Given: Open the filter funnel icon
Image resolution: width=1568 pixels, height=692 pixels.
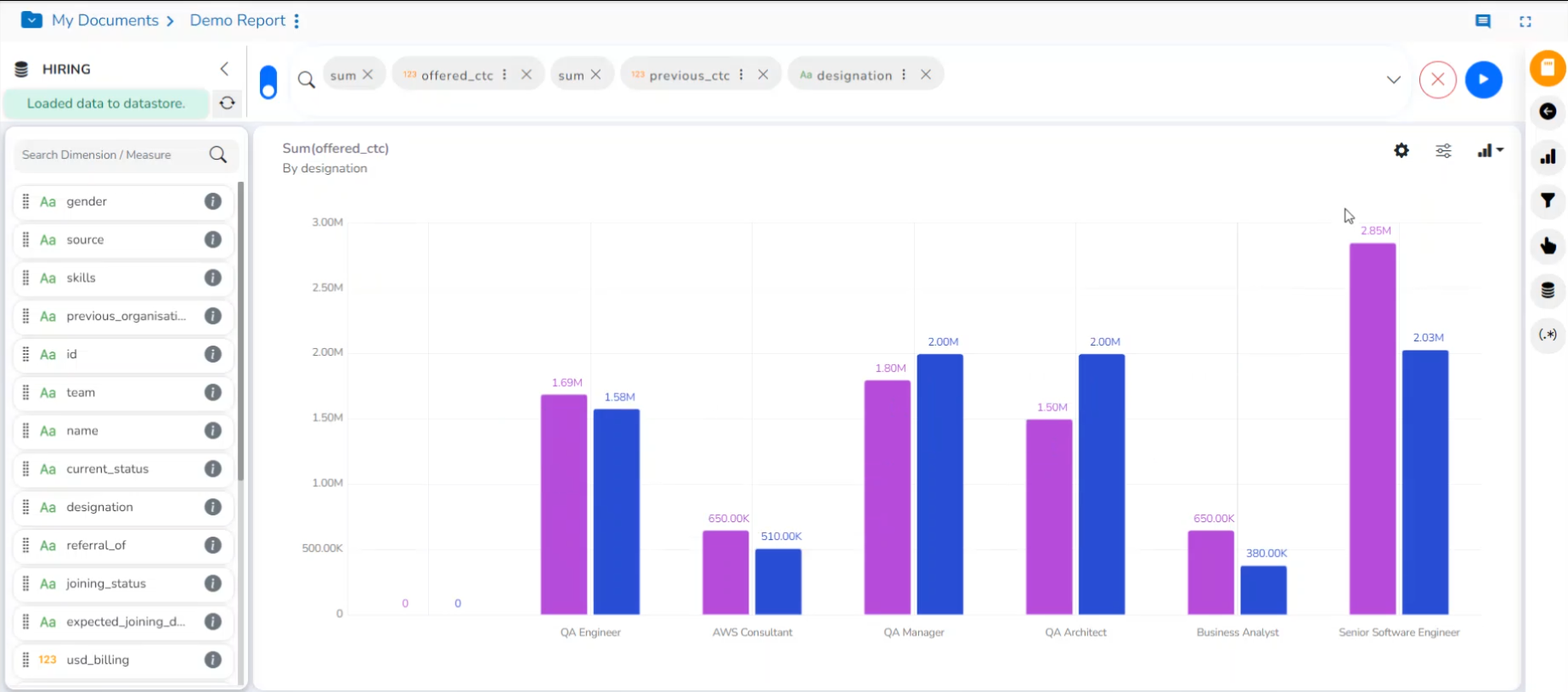Looking at the screenshot, I should click(x=1548, y=200).
